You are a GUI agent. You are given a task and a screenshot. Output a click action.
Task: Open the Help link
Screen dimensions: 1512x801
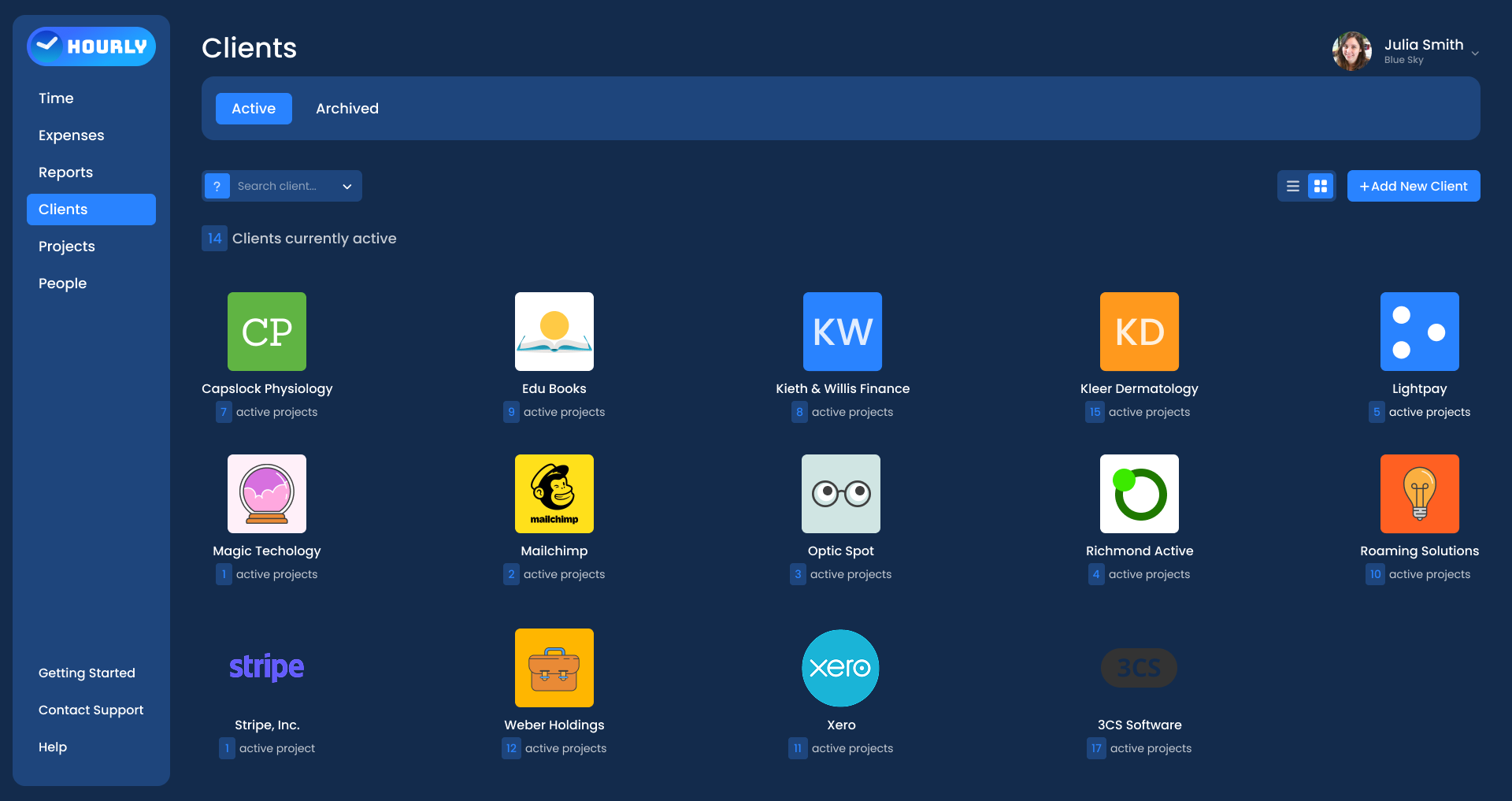[53, 747]
